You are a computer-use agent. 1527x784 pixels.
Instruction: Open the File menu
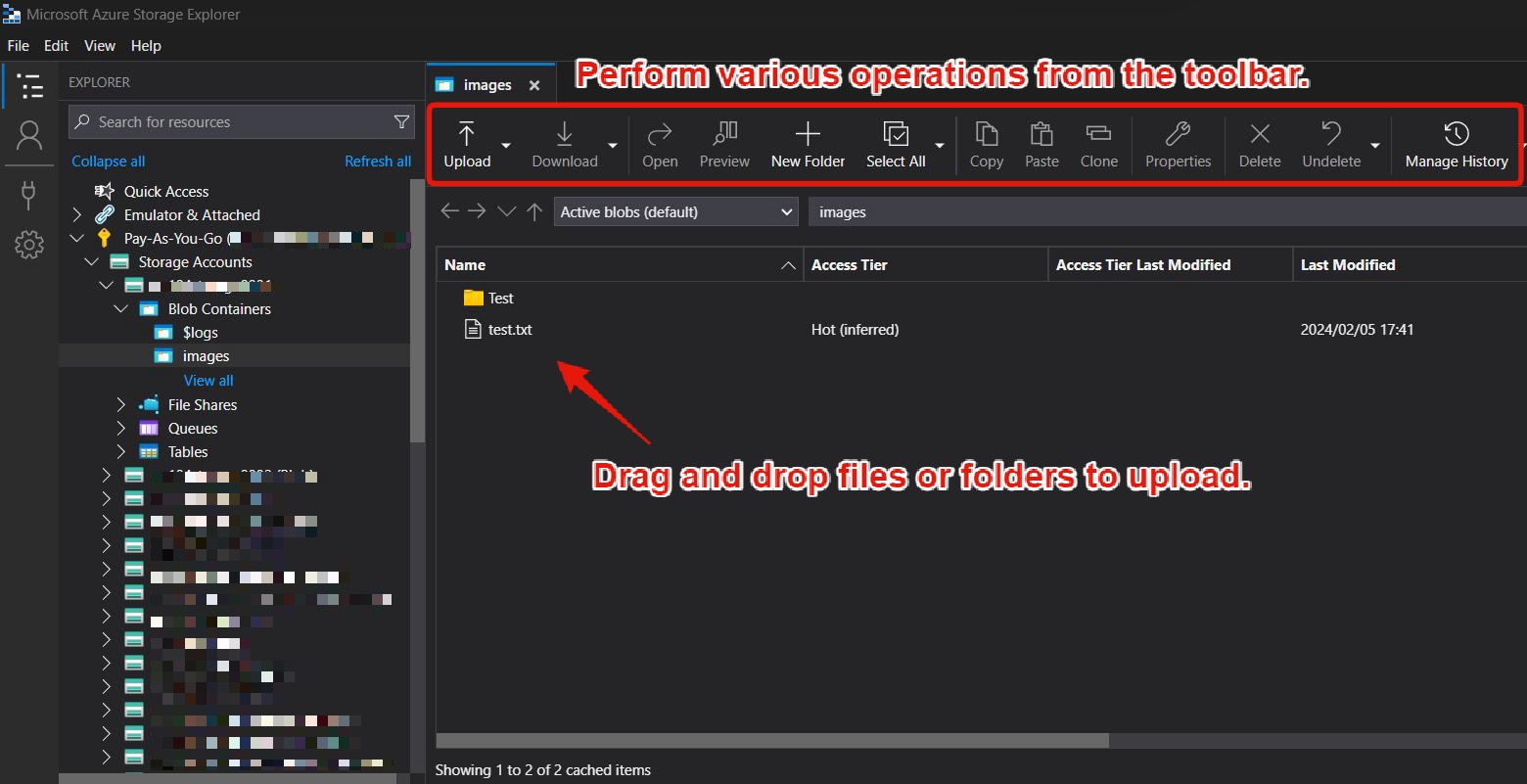[x=19, y=45]
